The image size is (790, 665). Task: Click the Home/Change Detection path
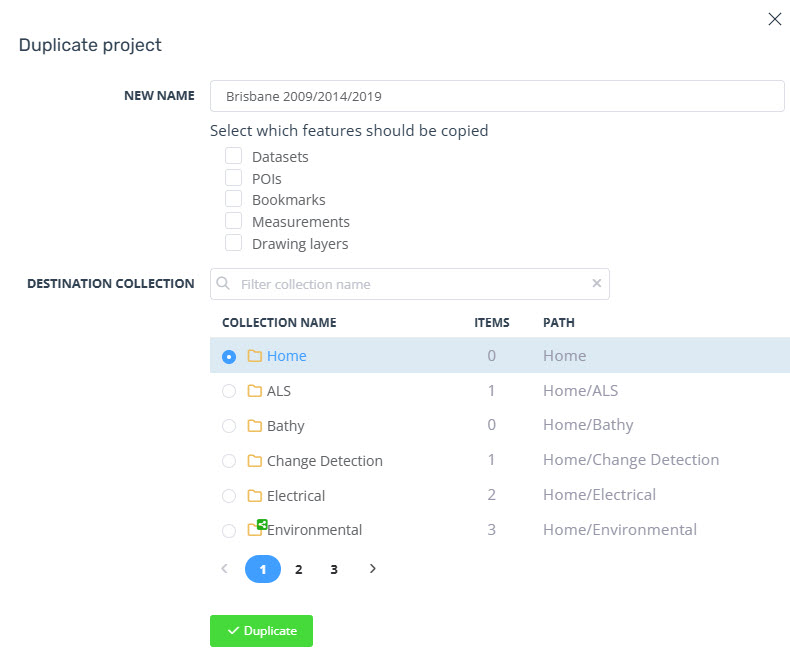pyautogui.click(x=631, y=459)
